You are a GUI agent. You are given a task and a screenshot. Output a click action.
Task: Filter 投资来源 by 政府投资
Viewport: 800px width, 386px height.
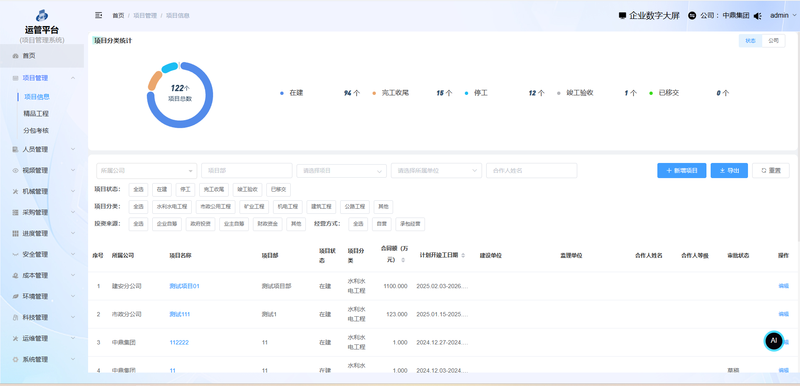point(201,223)
